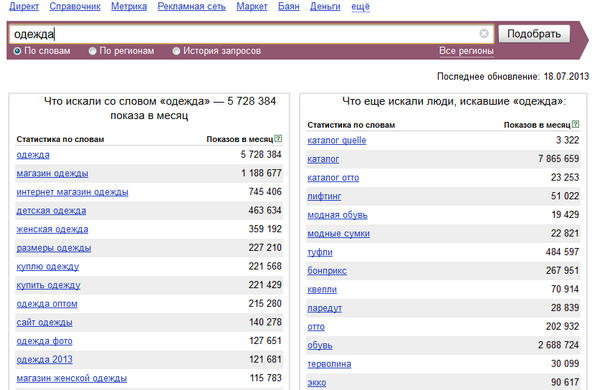This screenshot has width=600, height=390.
Task: Open the 'одежда оптом' keyword link
Action: coord(47,304)
